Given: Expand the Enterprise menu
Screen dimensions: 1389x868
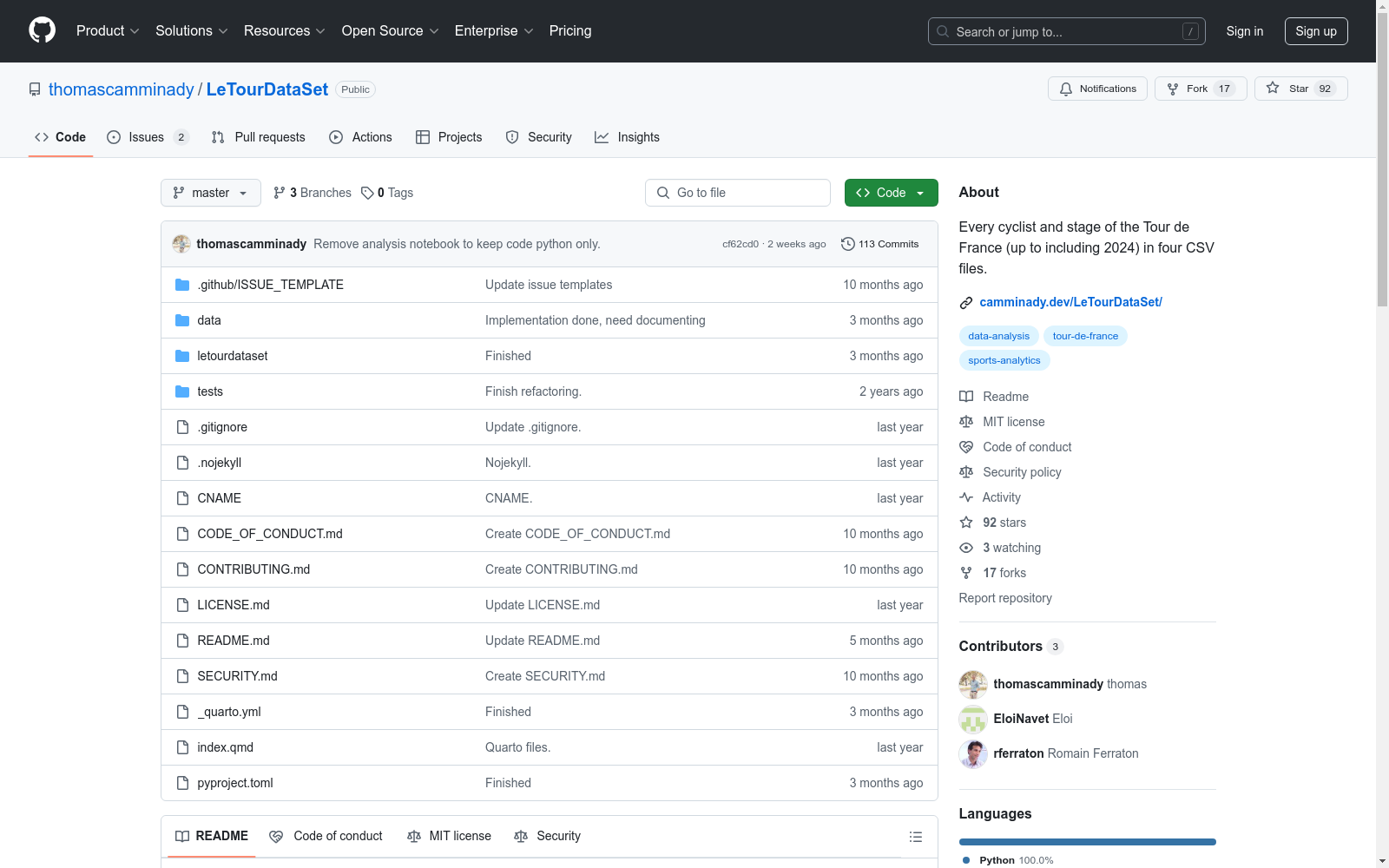Looking at the screenshot, I should pos(494,30).
